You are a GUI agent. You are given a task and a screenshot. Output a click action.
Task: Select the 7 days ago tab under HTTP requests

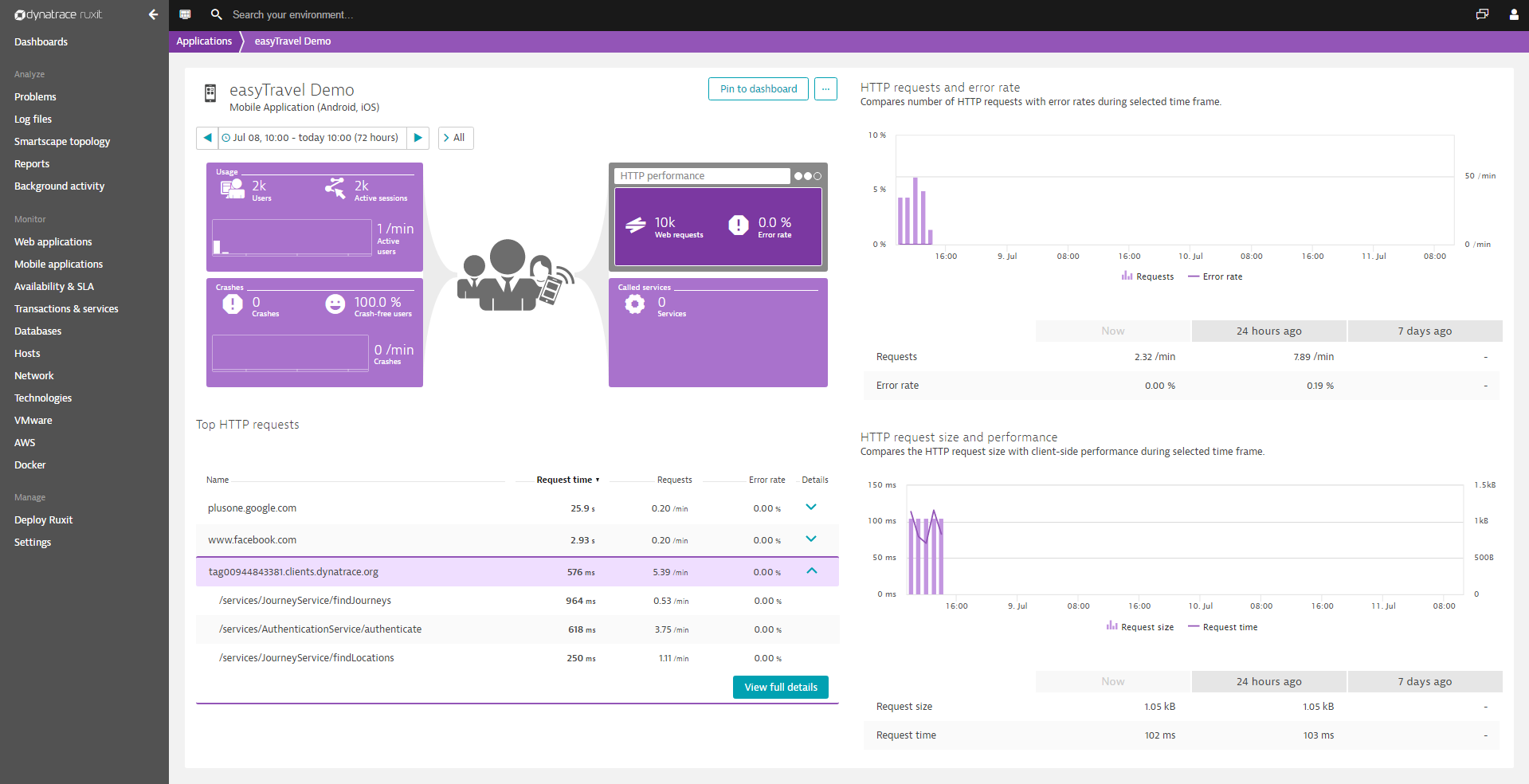[1425, 331]
